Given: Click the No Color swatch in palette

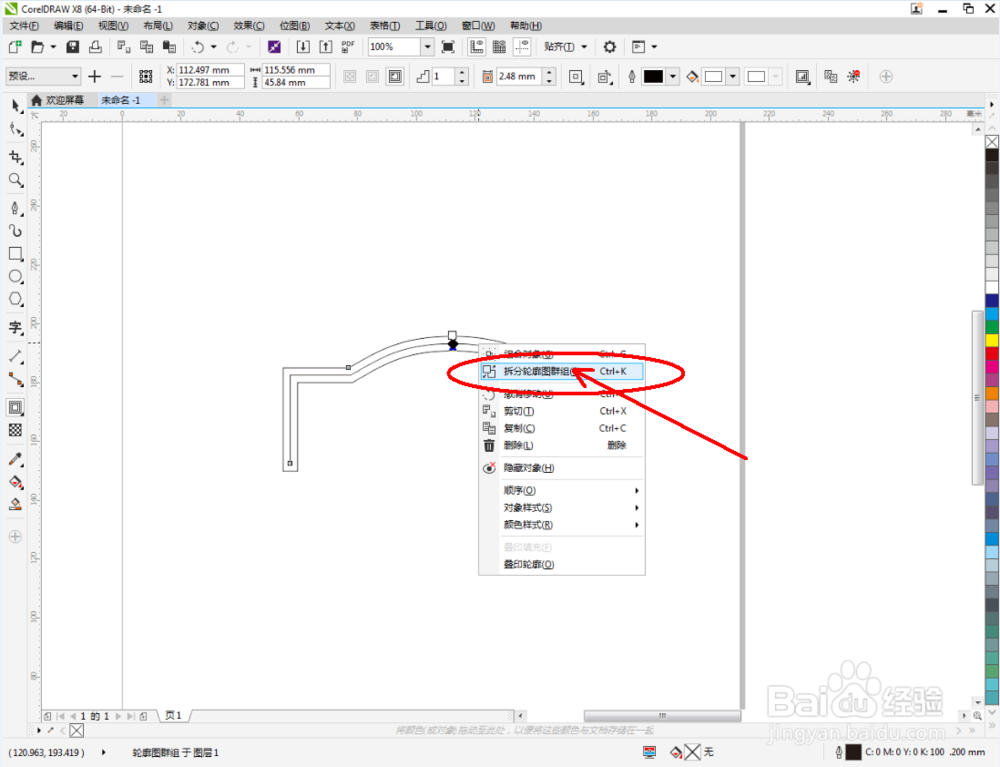Looking at the screenshot, I should (992, 142).
